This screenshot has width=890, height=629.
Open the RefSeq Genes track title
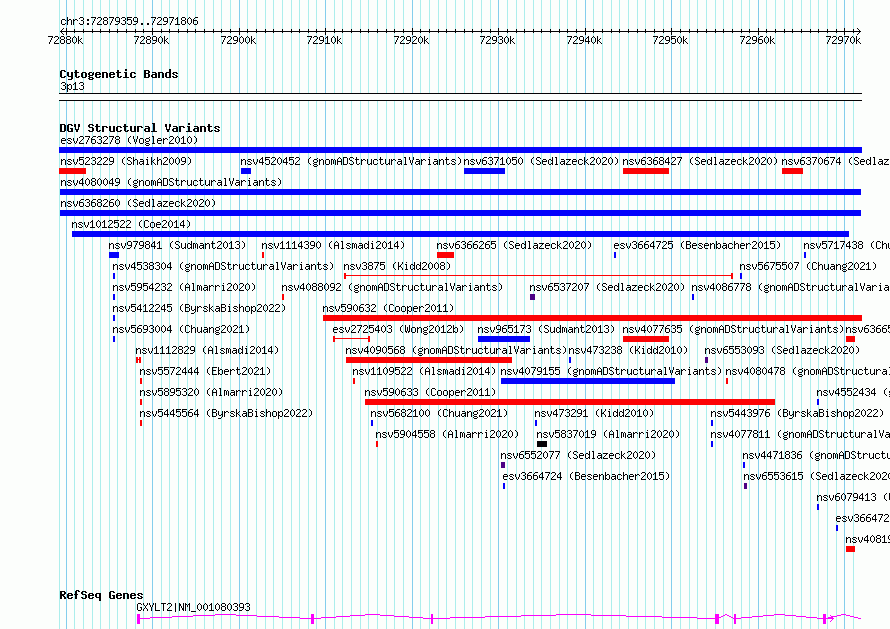tap(101, 596)
